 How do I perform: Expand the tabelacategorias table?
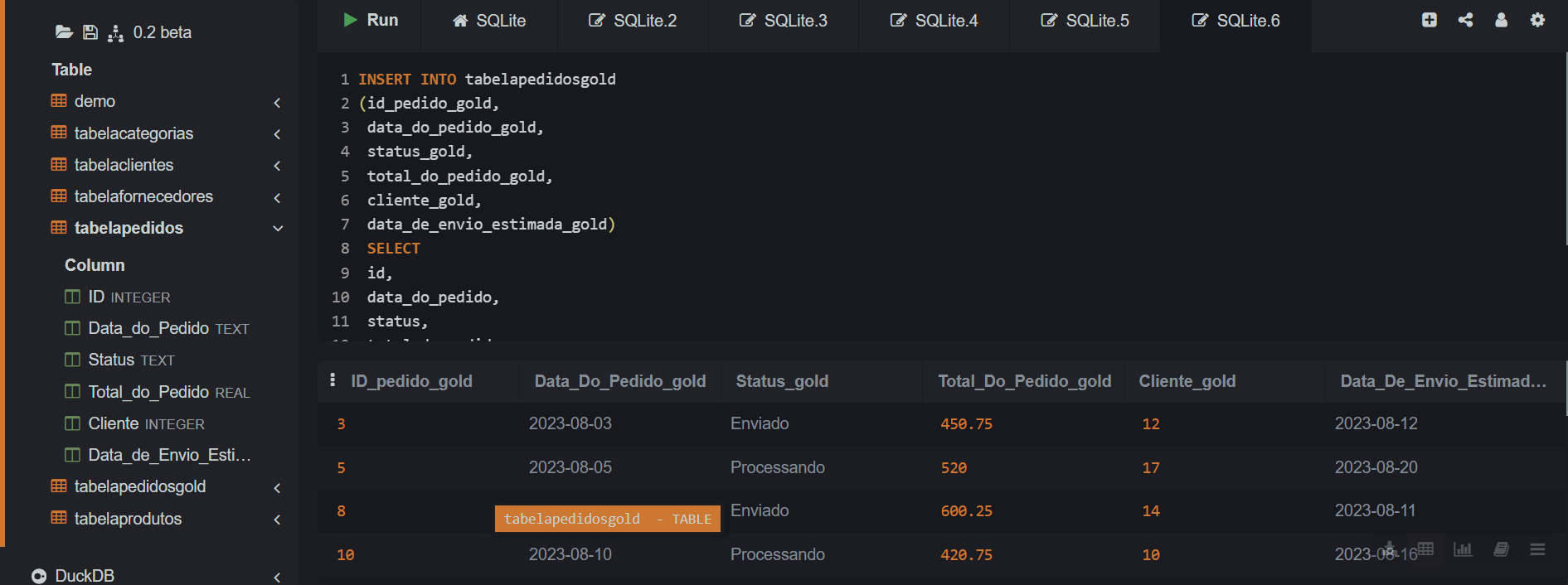[x=277, y=134]
